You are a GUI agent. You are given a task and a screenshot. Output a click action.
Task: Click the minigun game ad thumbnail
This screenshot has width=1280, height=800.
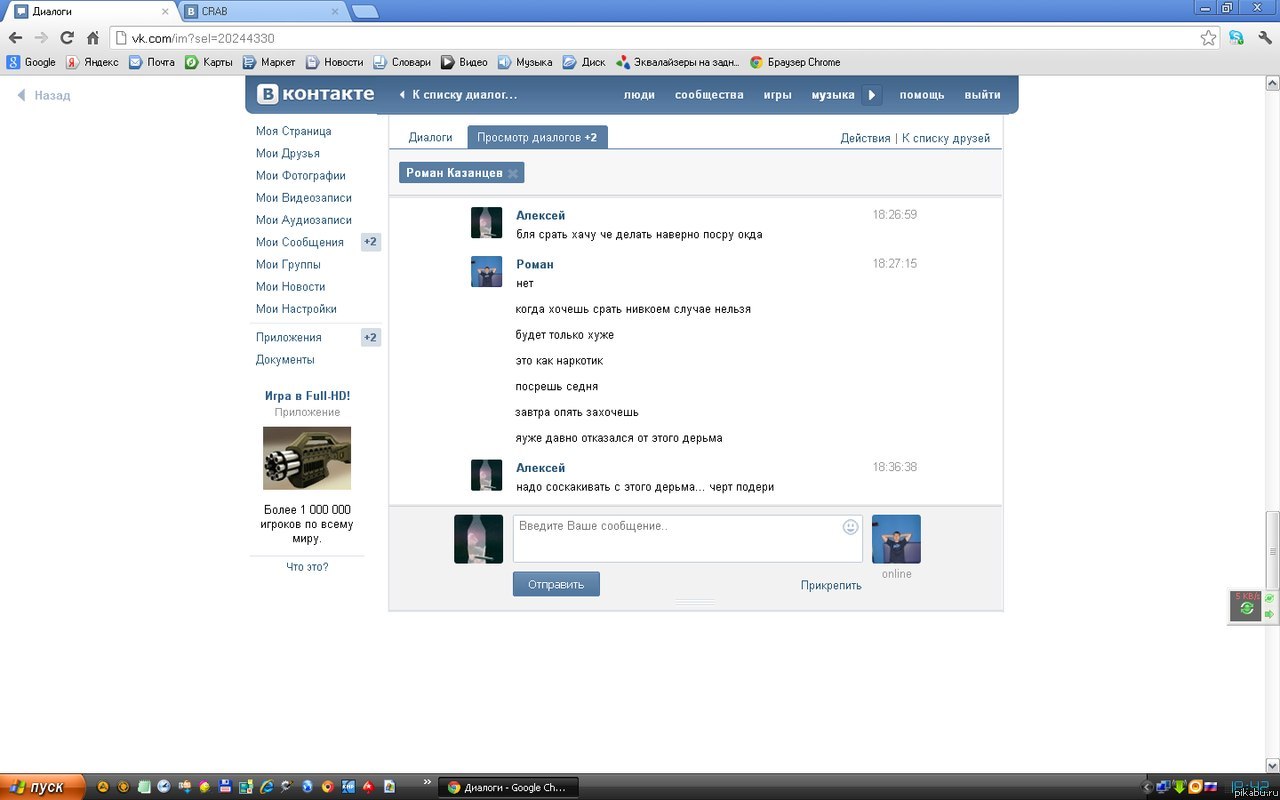[307, 458]
